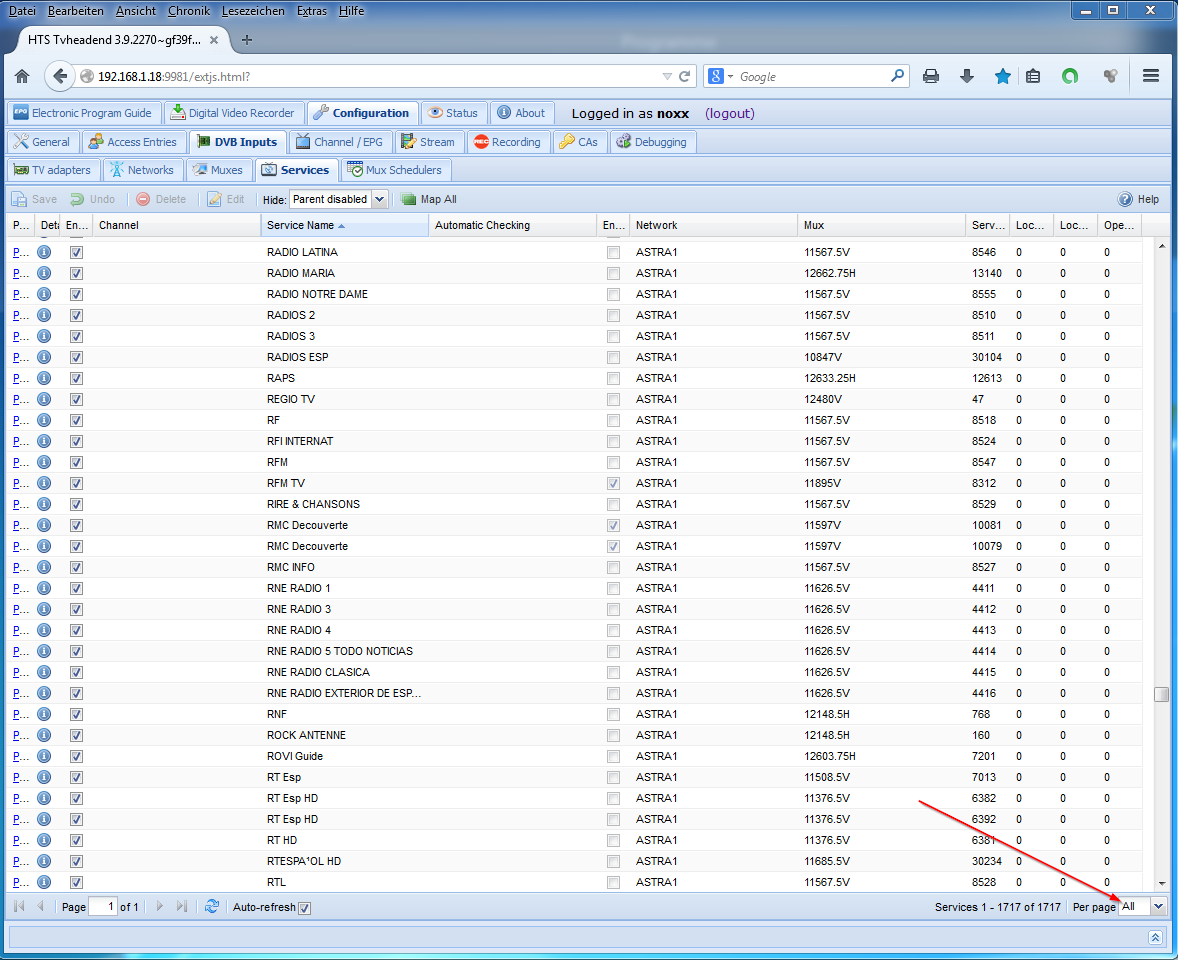Click the Delete button in the grid toolbar
Viewport: 1178px width, 960px height.
pos(161,199)
